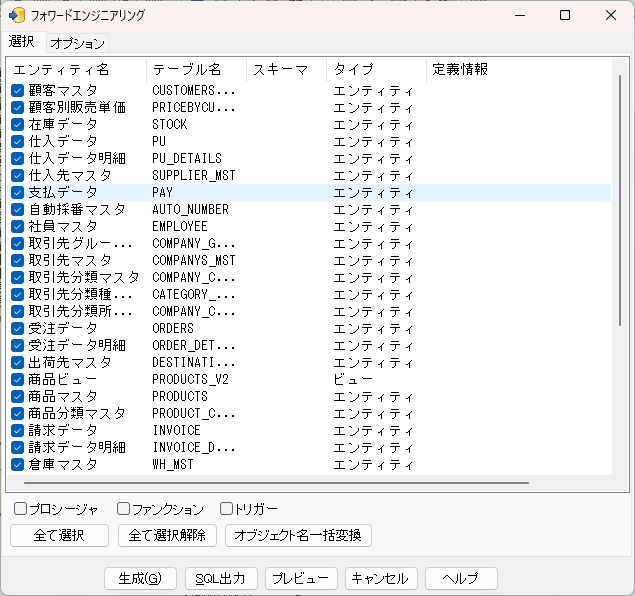Uncheck the 顧客別販売単価 checkbox
Screen dimensions: 635x596
point(17,107)
